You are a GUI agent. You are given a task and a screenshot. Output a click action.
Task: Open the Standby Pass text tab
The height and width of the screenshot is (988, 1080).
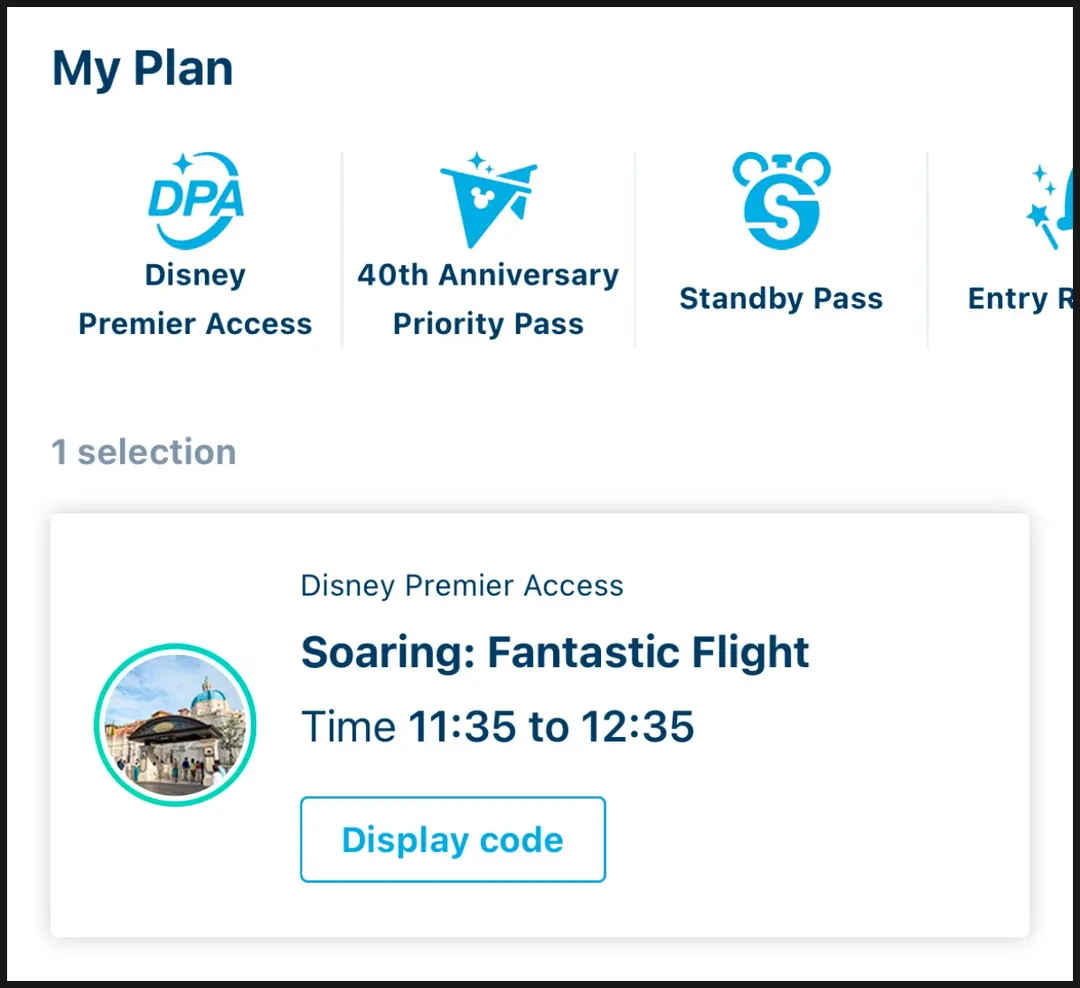pyautogui.click(x=781, y=298)
